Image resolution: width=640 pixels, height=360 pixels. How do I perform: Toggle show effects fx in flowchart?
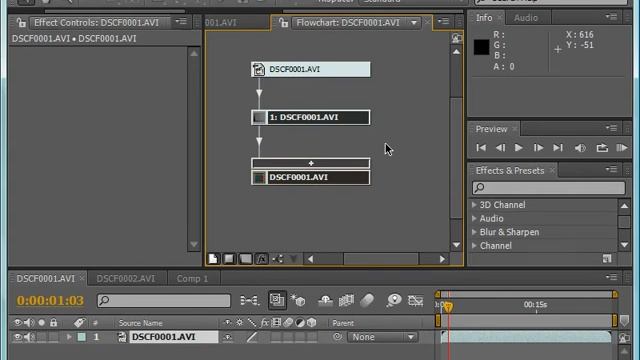pyautogui.click(x=262, y=259)
